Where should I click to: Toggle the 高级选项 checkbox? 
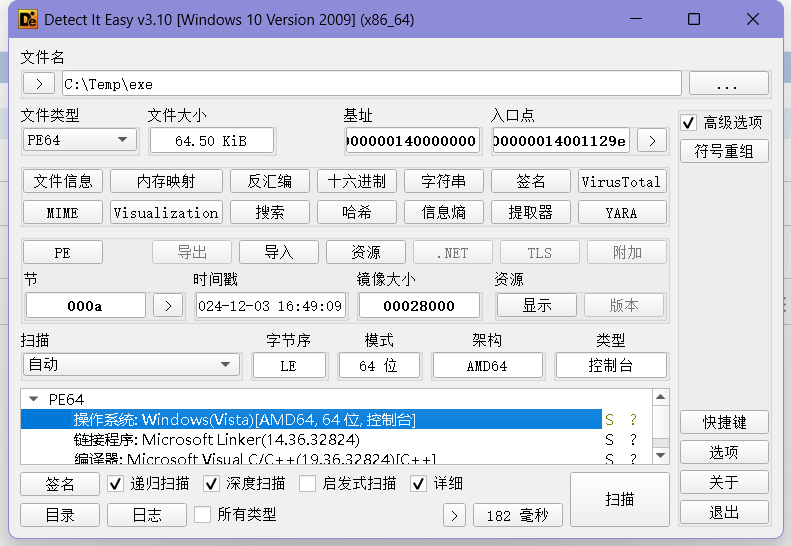(689, 123)
